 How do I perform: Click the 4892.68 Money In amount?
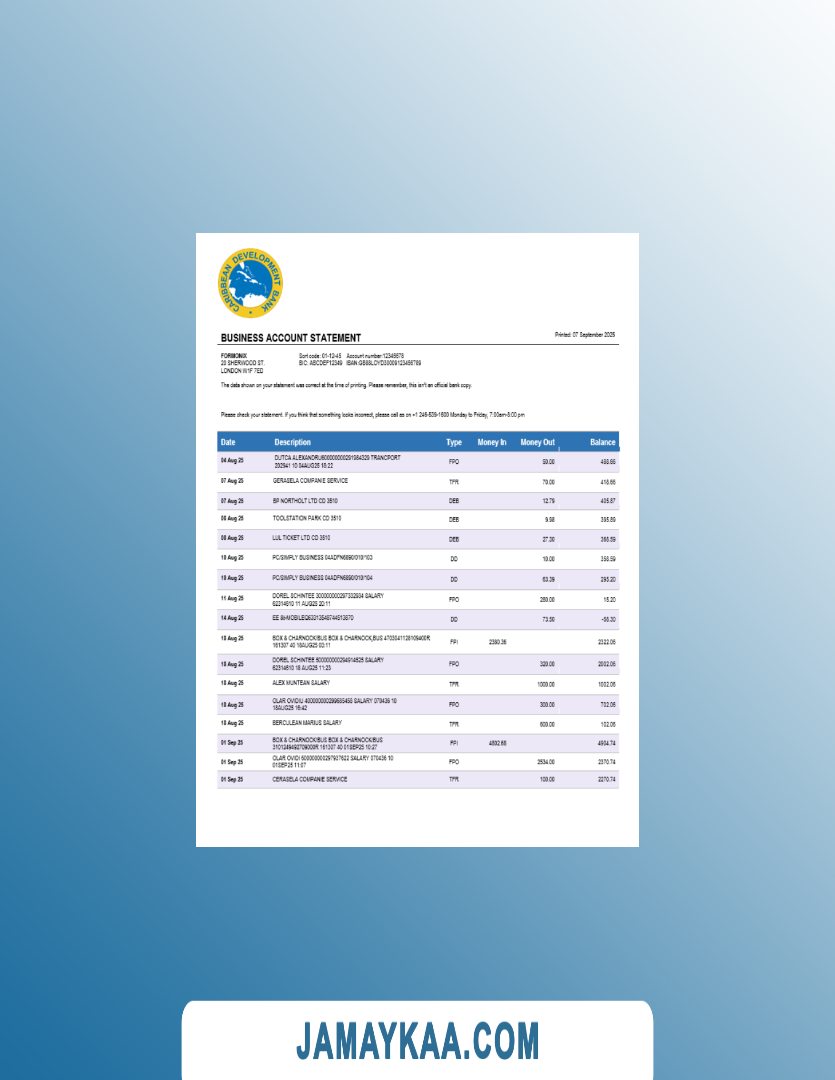tap(496, 743)
